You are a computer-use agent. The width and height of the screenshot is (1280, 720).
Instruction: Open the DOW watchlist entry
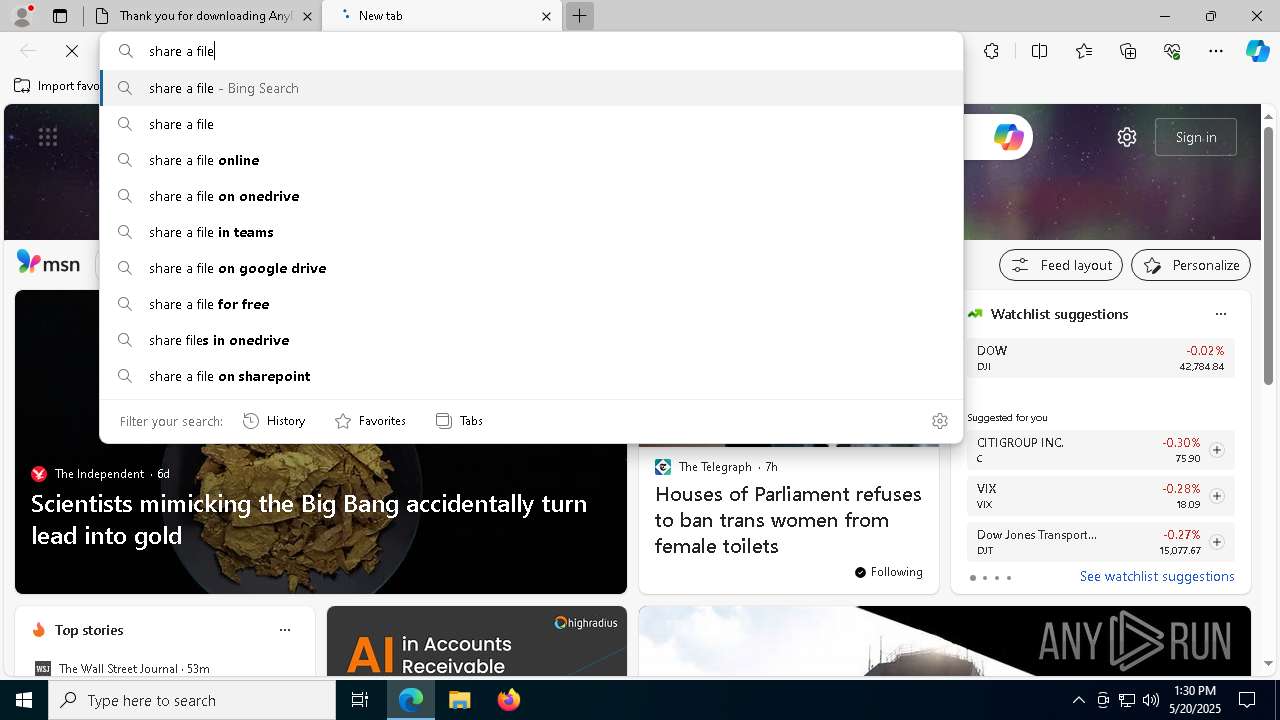pos(1100,358)
